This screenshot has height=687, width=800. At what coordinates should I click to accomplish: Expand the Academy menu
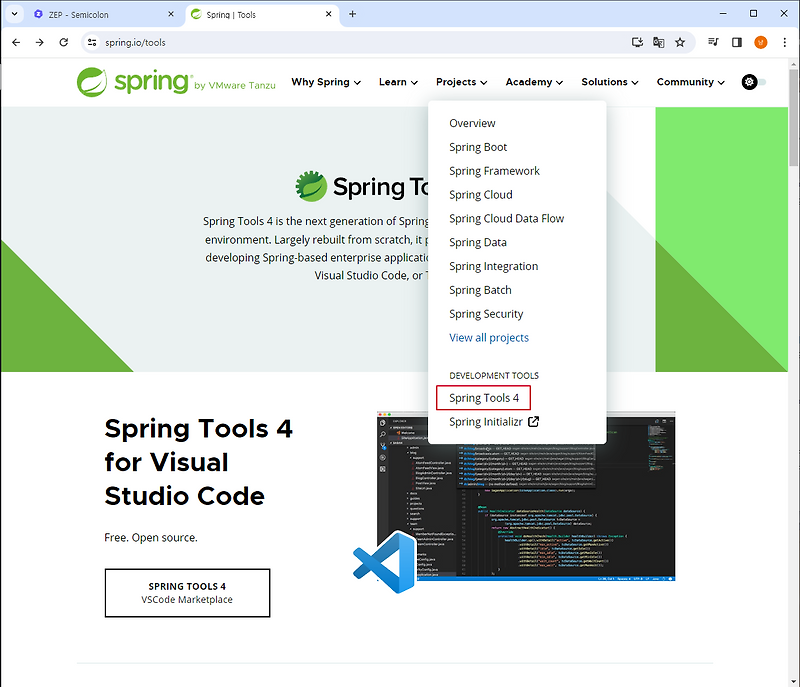pos(534,82)
